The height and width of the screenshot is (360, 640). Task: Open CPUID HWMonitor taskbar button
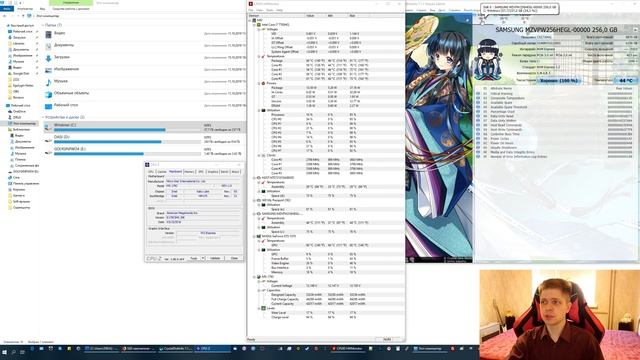click(347, 349)
